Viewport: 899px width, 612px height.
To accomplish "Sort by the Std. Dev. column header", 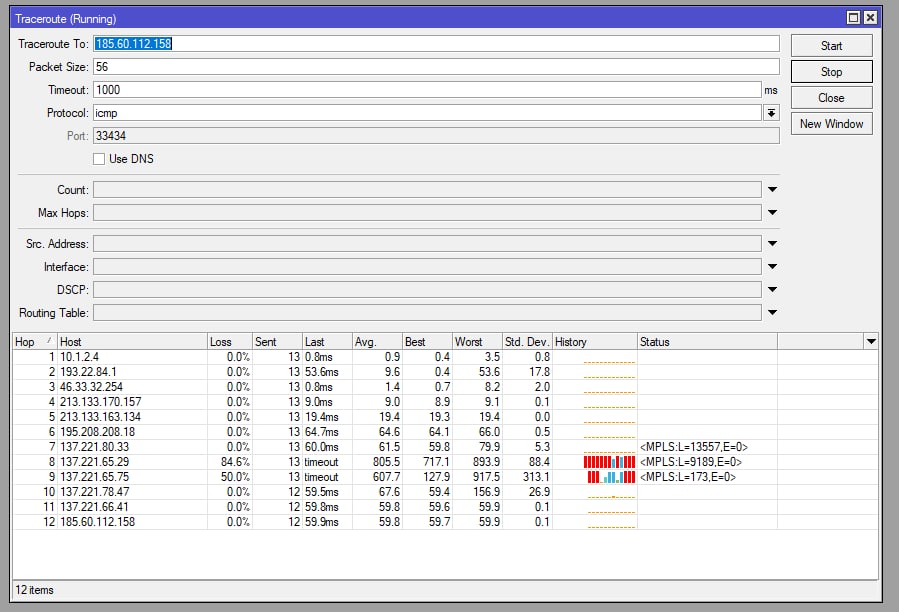I will coord(527,342).
